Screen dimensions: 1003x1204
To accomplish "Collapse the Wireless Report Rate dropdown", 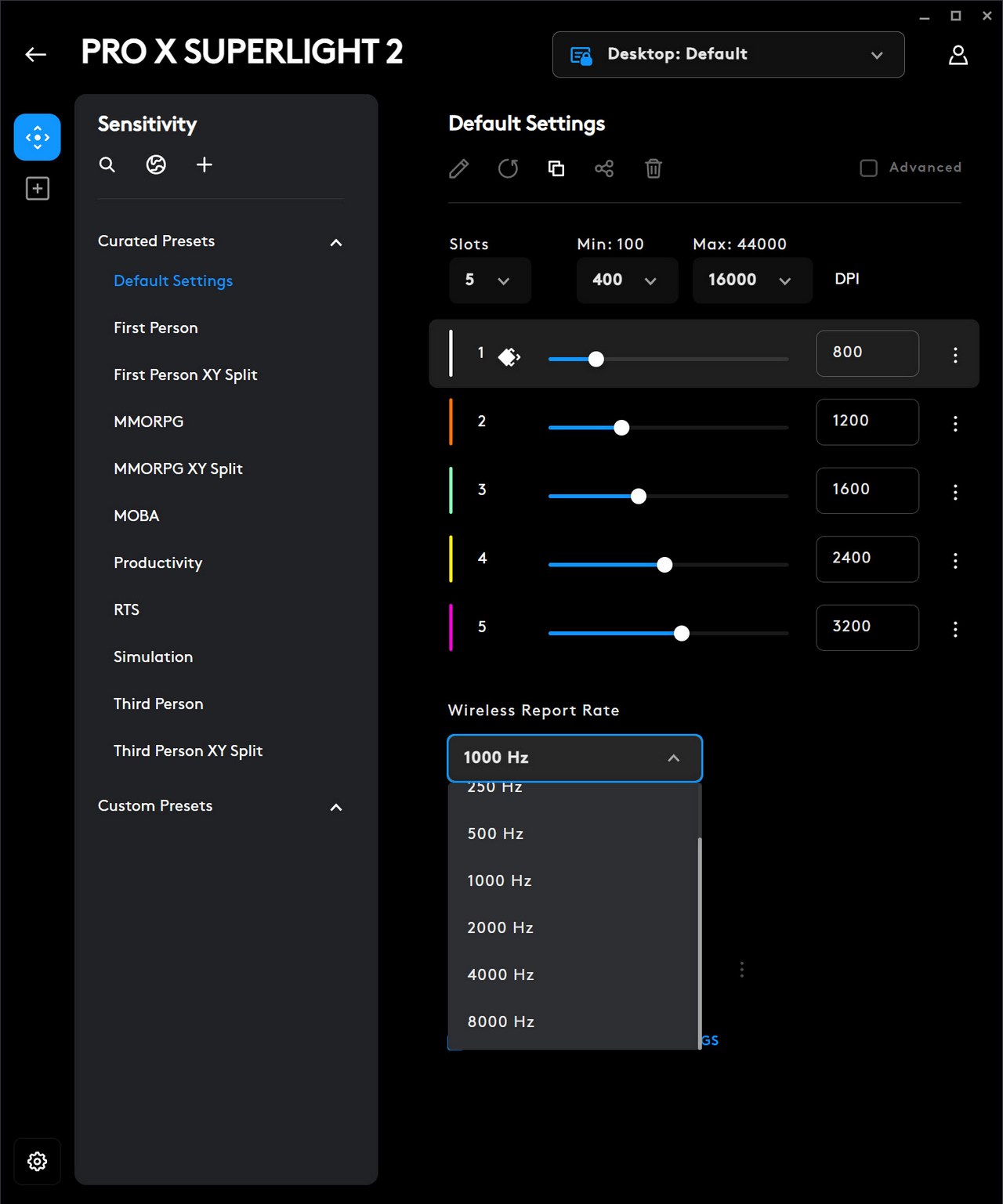I will click(574, 758).
